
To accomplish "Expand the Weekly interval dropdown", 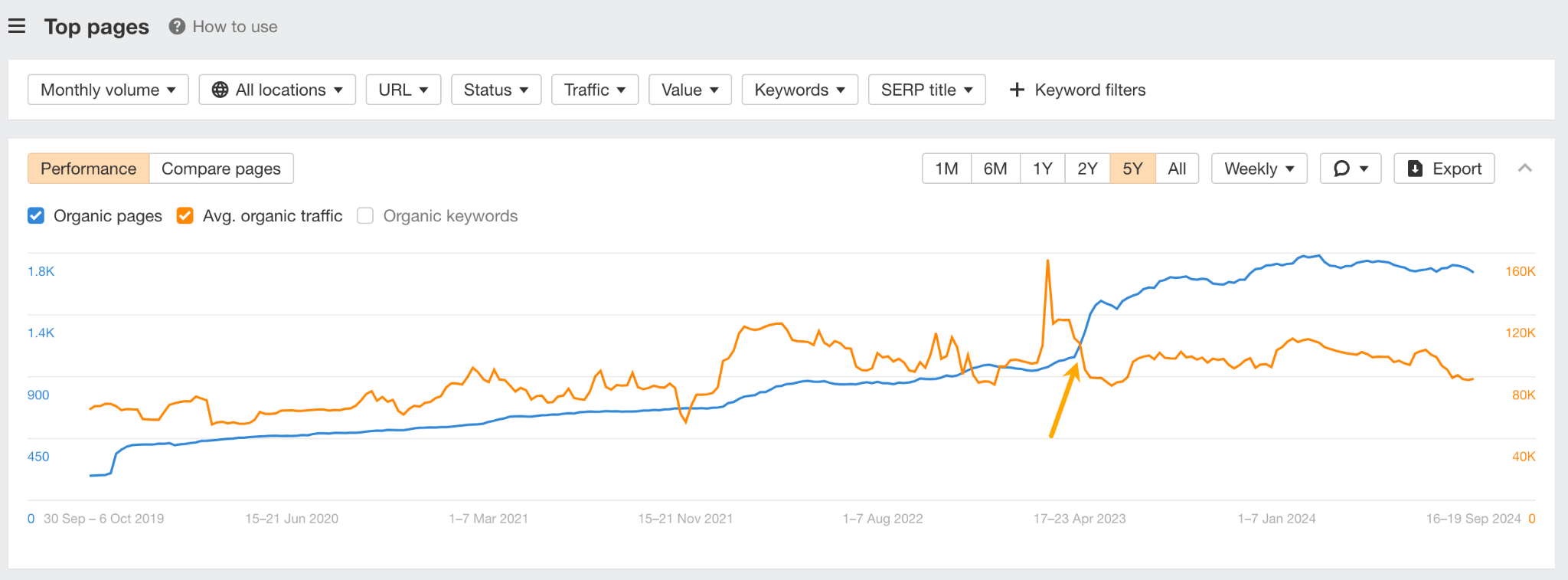I will (x=1259, y=169).
